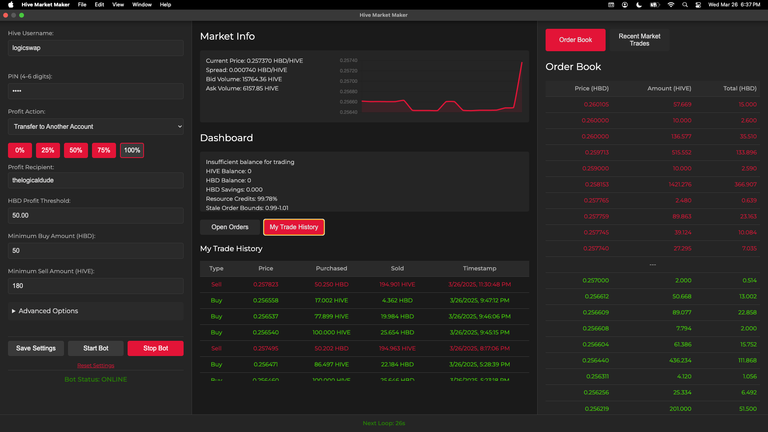Toggle Do Not Disturb moon icon

click(639, 4)
